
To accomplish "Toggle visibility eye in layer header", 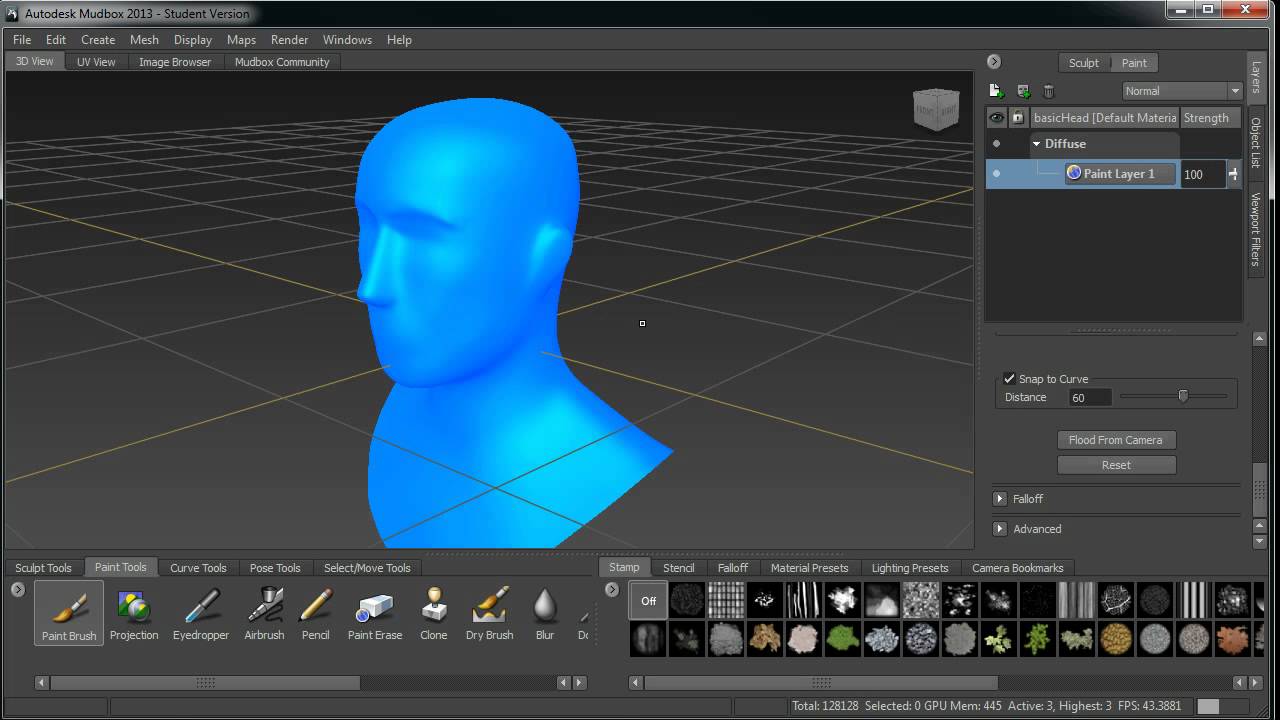I will (996, 118).
